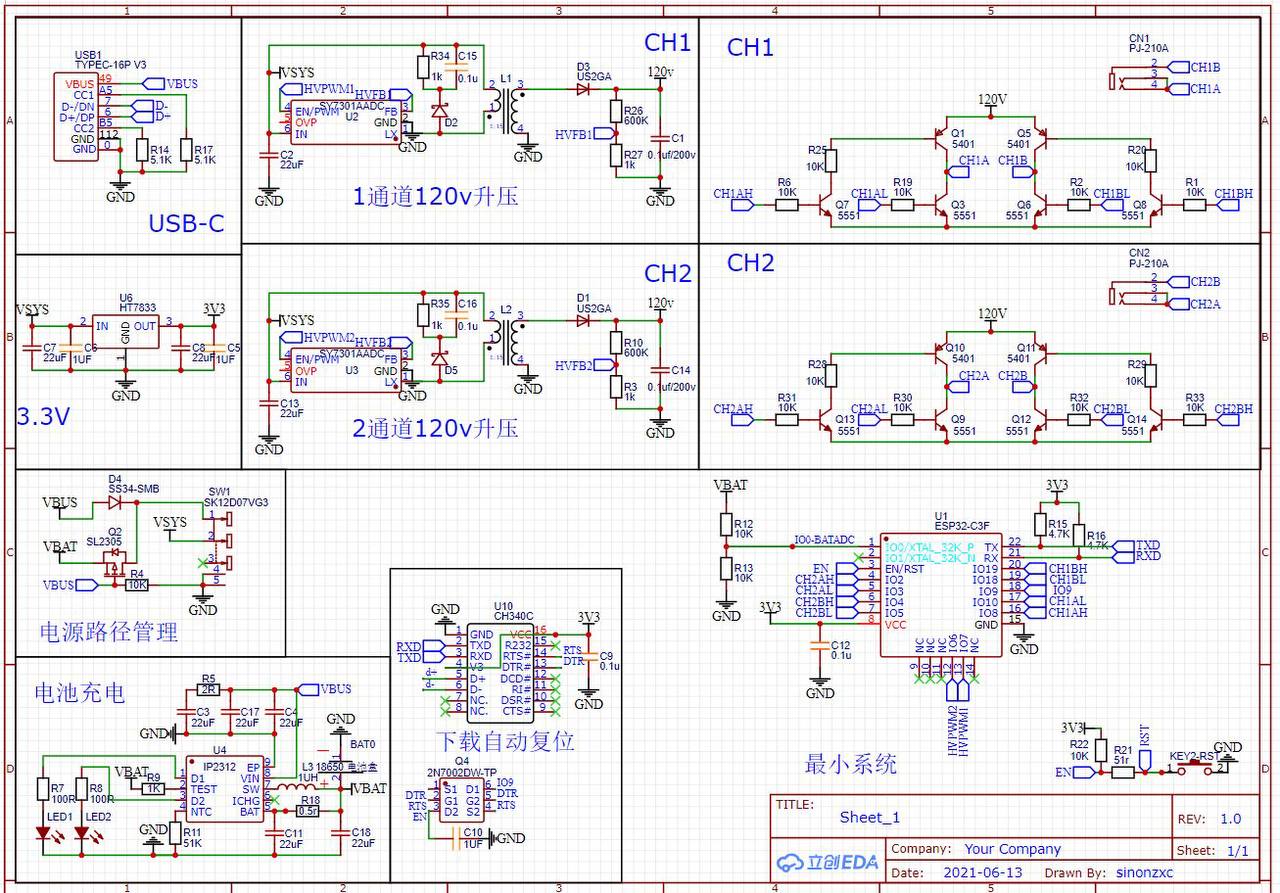Image resolution: width=1280 pixels, height=893 pixels.
Task: Click the CH1AH net port flag
Action: [742, 206]
